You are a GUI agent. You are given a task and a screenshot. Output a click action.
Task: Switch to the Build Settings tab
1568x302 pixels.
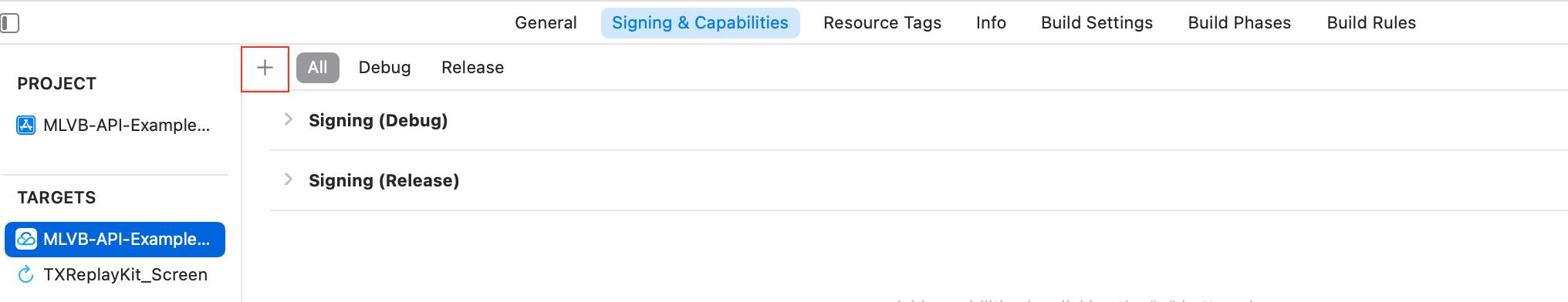coord(1097,23)
